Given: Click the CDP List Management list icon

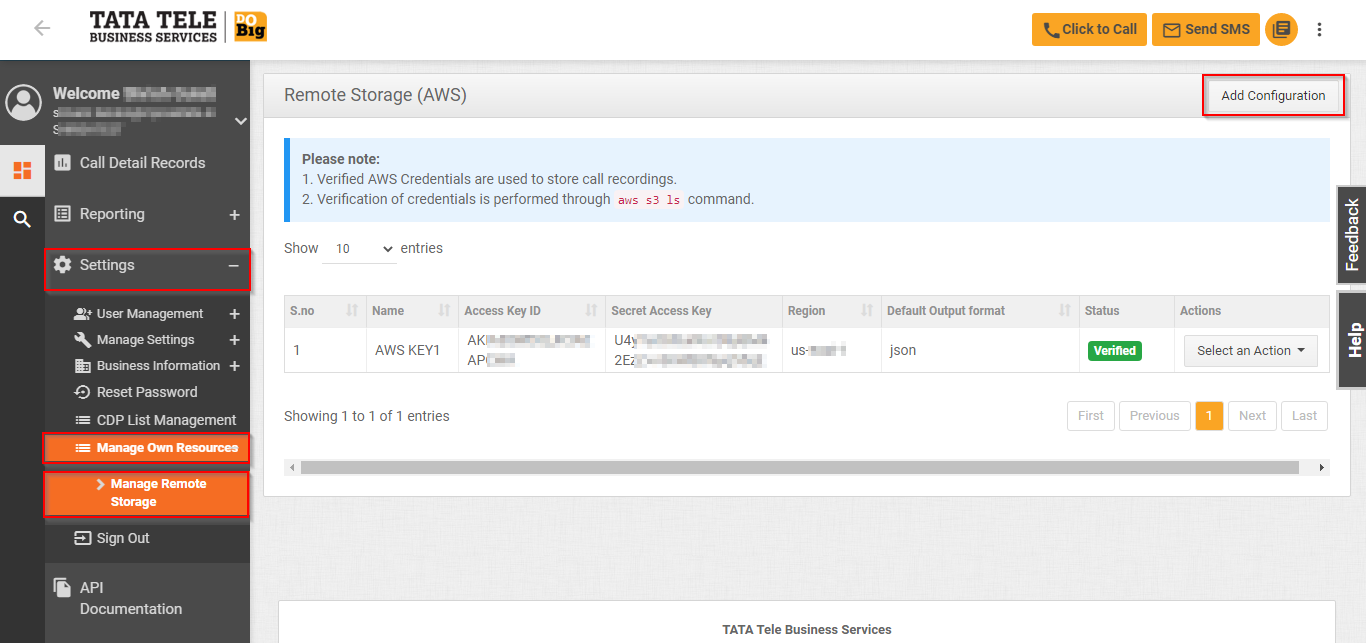Looking at the screenshot, I should [x=83, y=420].
